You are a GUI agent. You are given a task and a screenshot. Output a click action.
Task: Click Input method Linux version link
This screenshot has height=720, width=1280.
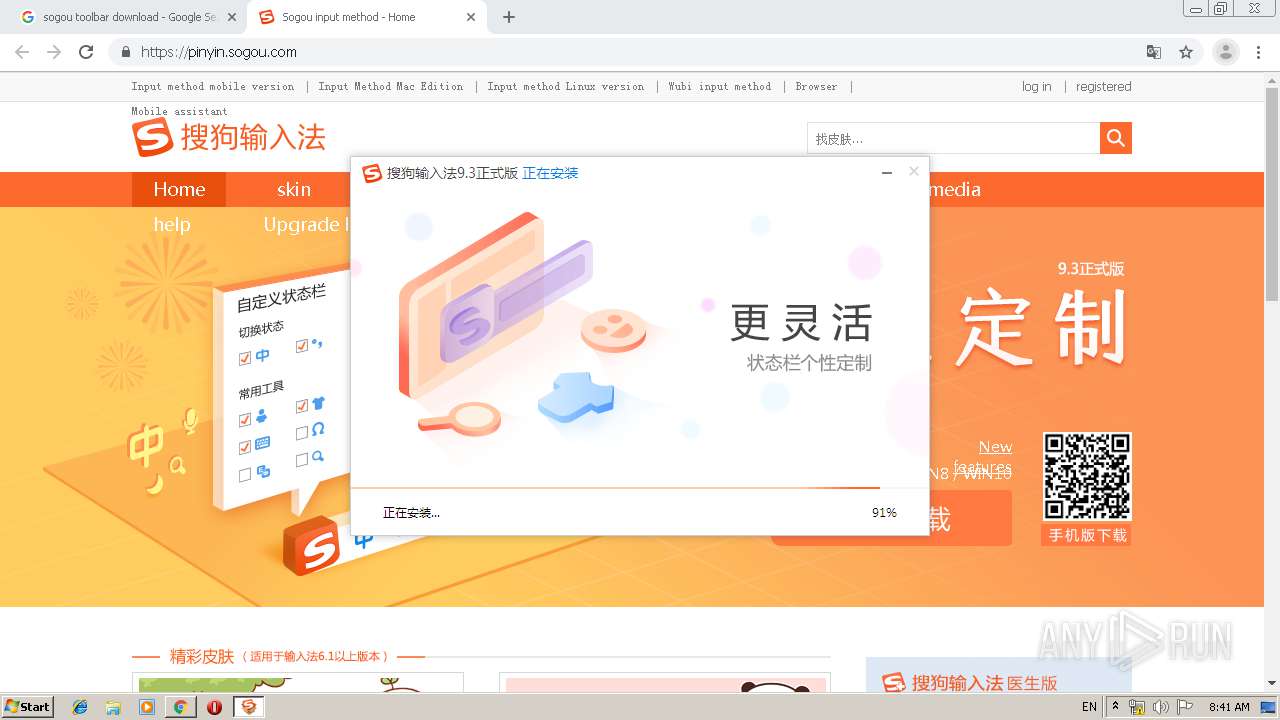pyautogui.click(x=566, y=87)
